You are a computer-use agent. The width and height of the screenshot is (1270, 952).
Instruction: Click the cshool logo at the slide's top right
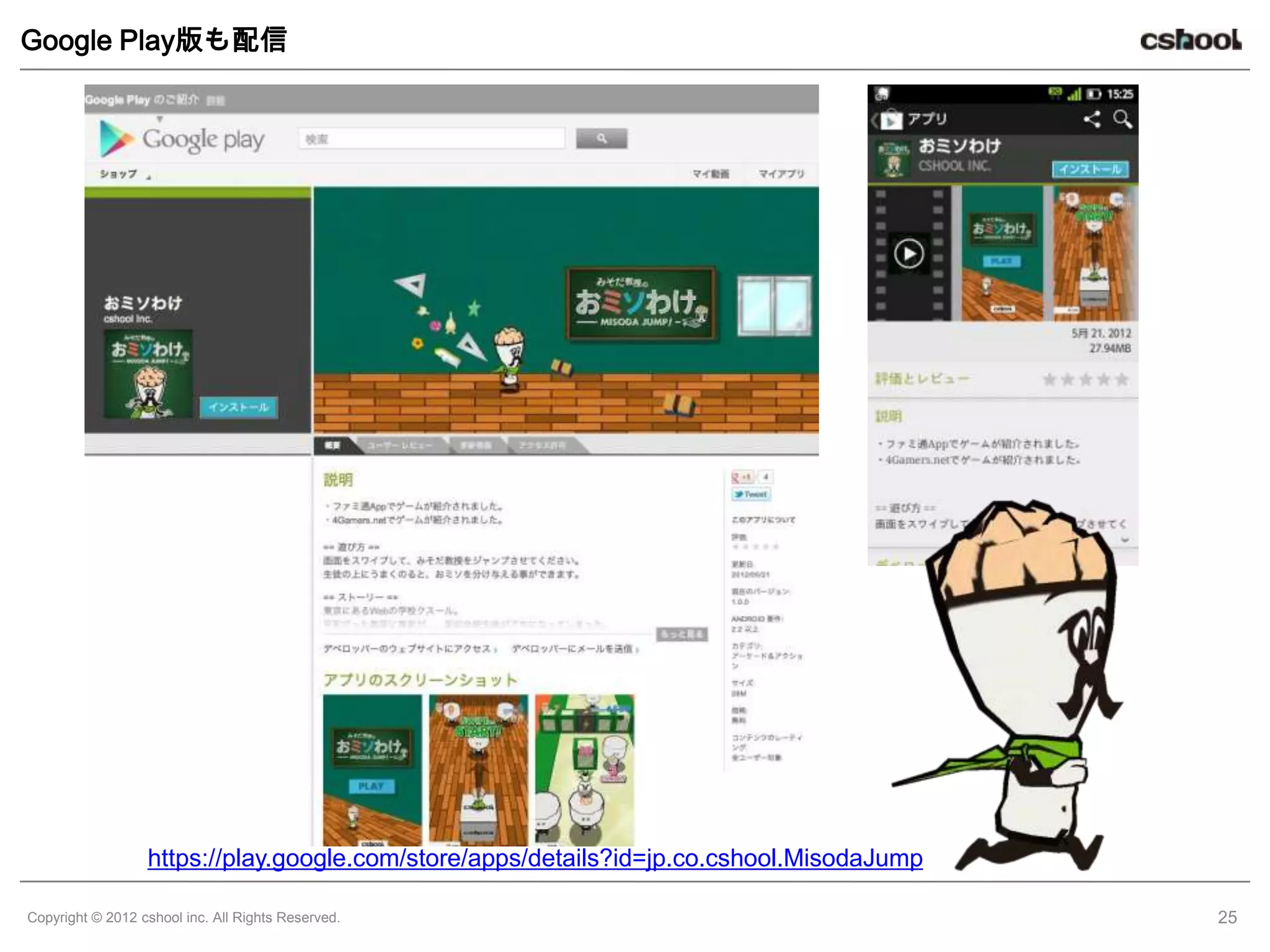(1191, 40)
